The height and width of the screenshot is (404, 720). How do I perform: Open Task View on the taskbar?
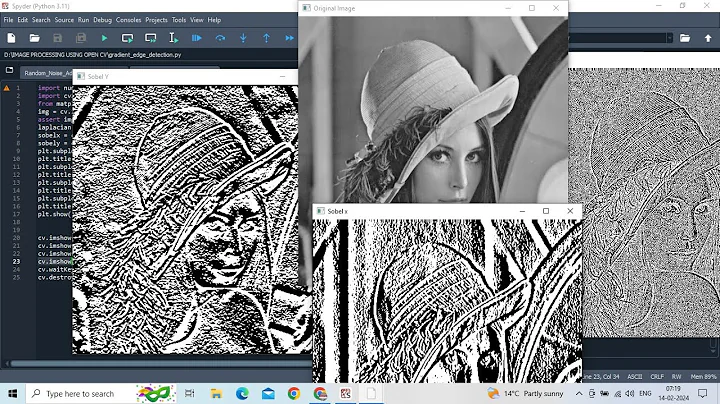189,393
